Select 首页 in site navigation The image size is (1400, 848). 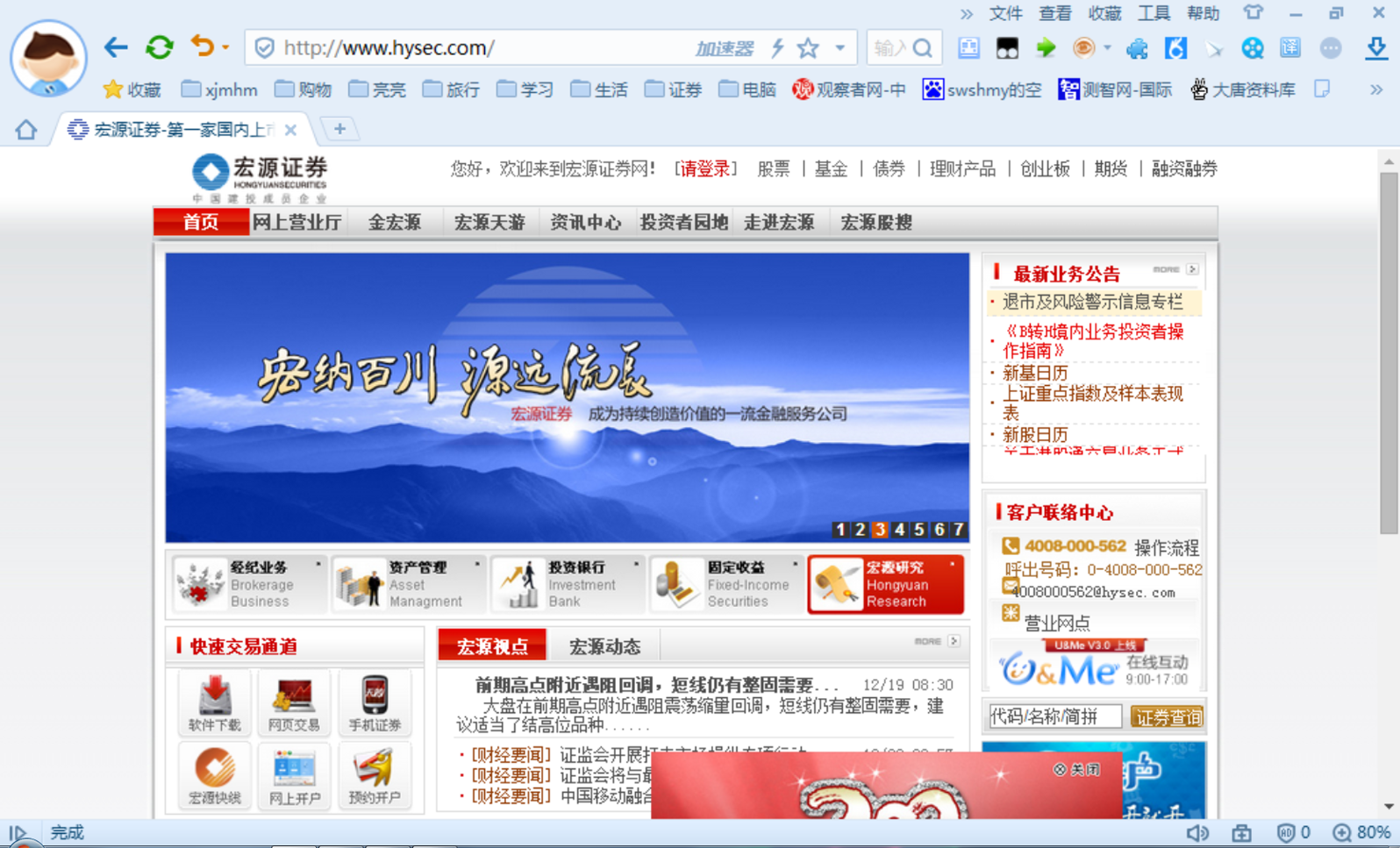[201, 223]
